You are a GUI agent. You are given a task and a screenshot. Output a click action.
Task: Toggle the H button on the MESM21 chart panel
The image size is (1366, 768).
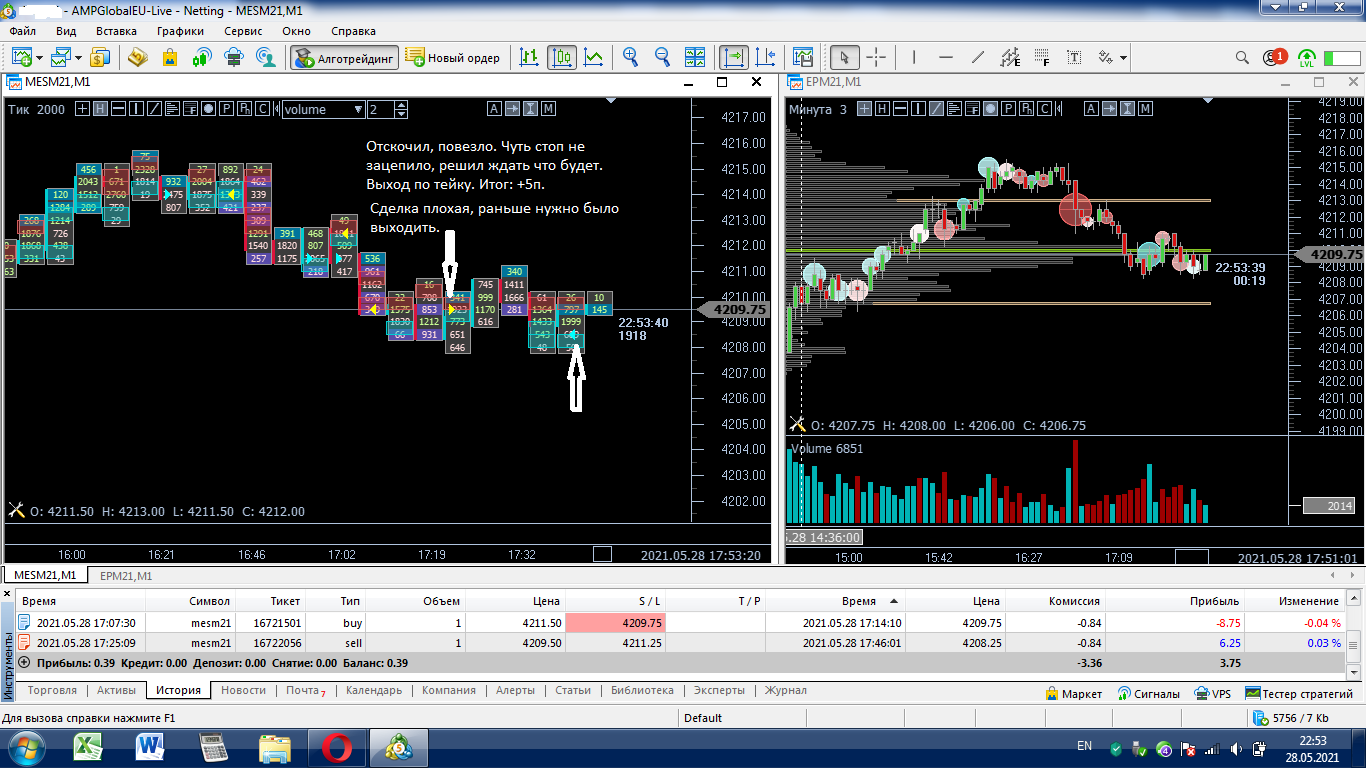pyautogui.click(x=100, y=109)
